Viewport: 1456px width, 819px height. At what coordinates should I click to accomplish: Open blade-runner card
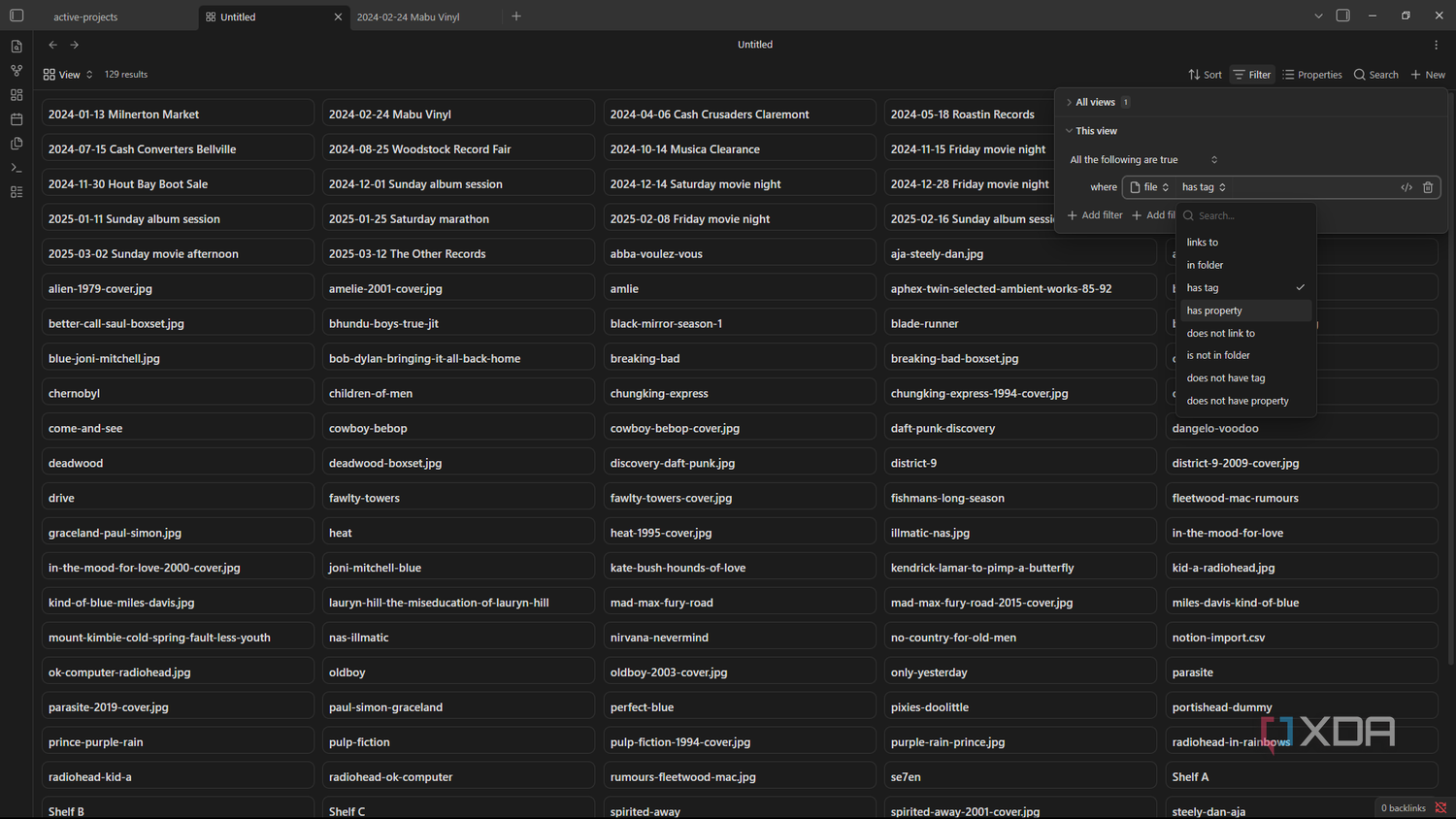[1020, 324]
